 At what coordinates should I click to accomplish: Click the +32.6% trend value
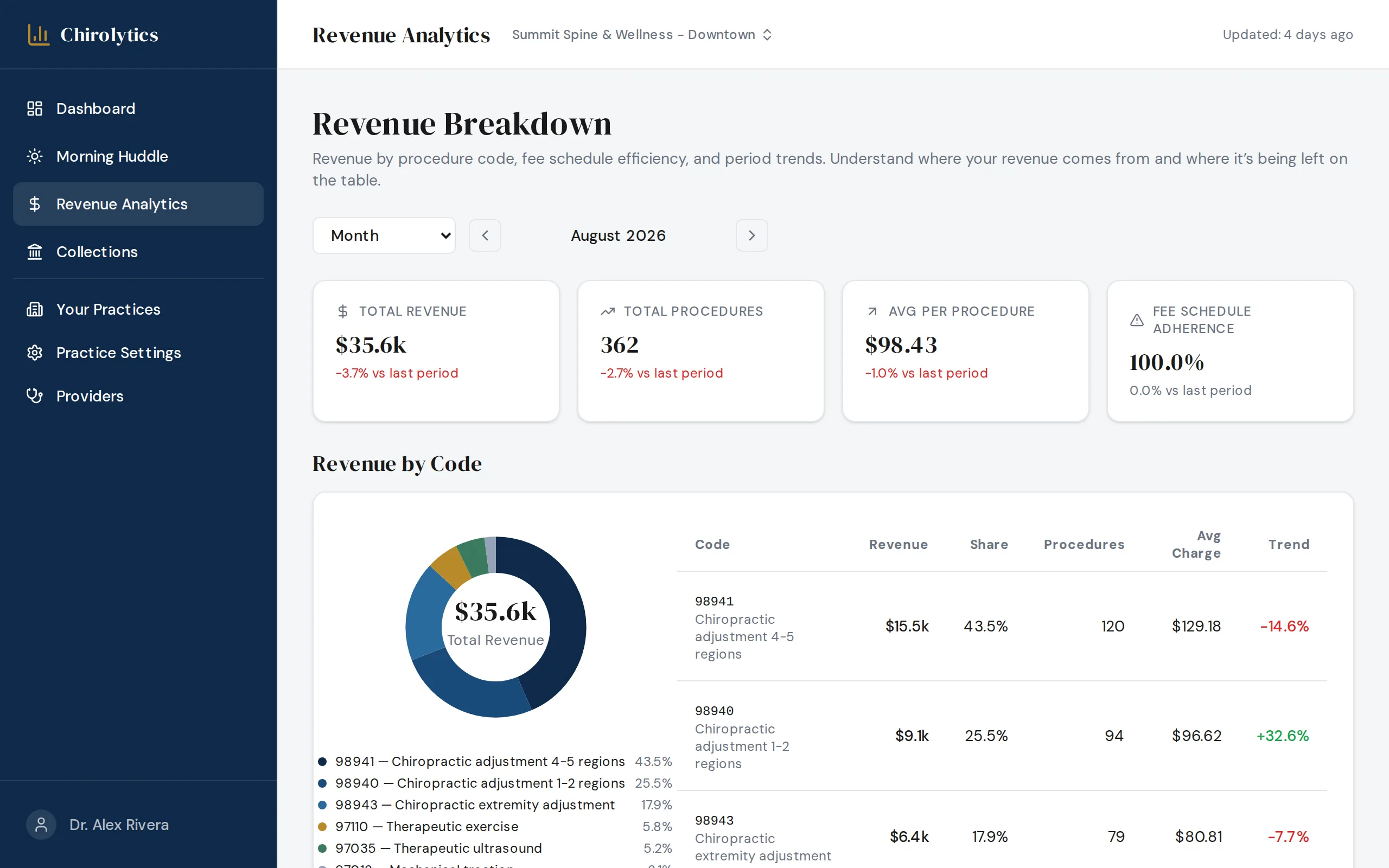[1282, 736]
